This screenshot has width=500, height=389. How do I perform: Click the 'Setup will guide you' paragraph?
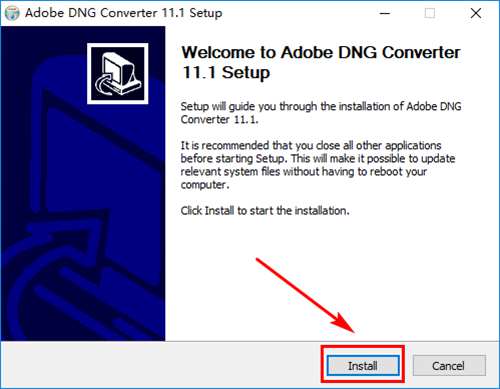pos(321,113)
